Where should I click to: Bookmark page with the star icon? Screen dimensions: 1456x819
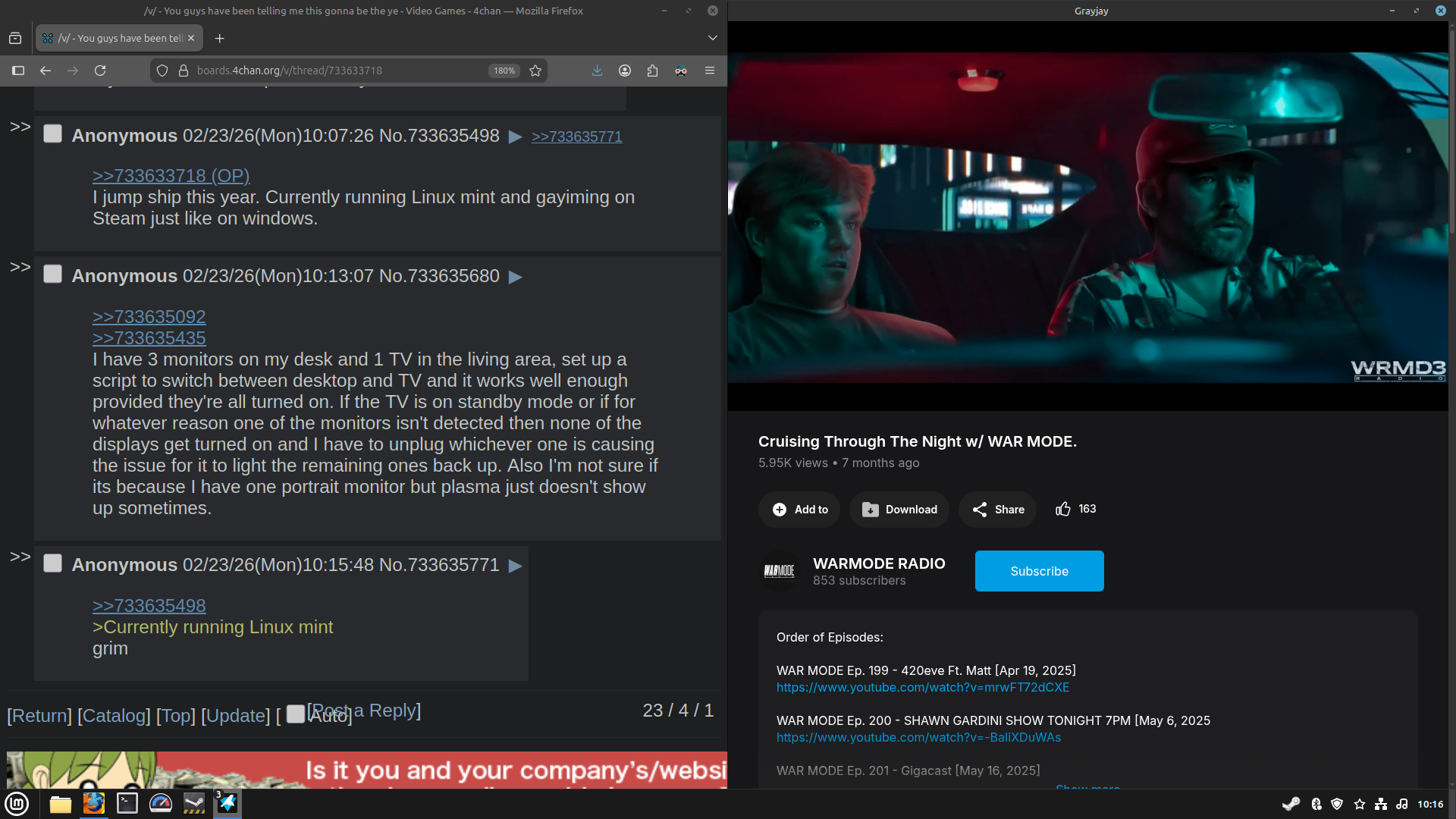pos(535,71)
